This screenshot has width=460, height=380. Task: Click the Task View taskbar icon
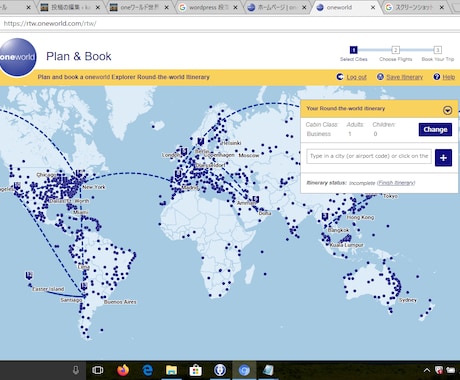[98, 370]
